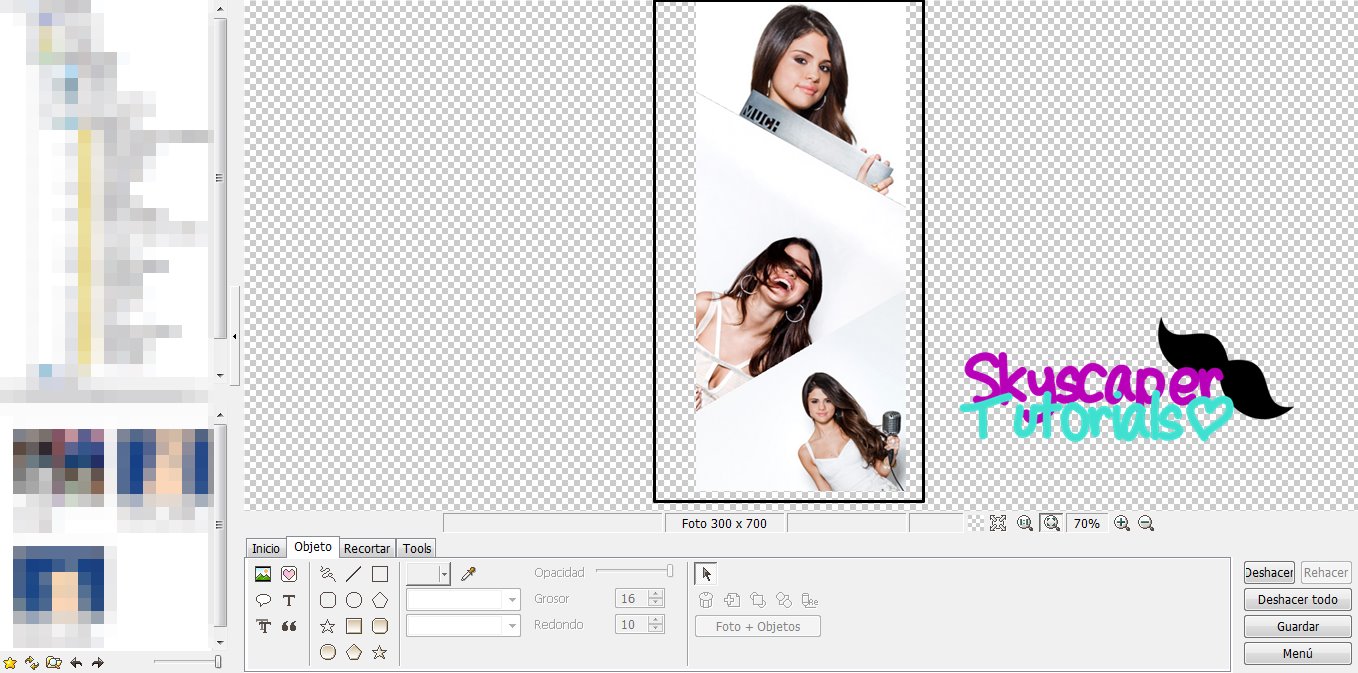The width and height of the screenshot is (1358, 673).
Task: Pick the outlined rounded rectangle tool
Action: point(327,600)
